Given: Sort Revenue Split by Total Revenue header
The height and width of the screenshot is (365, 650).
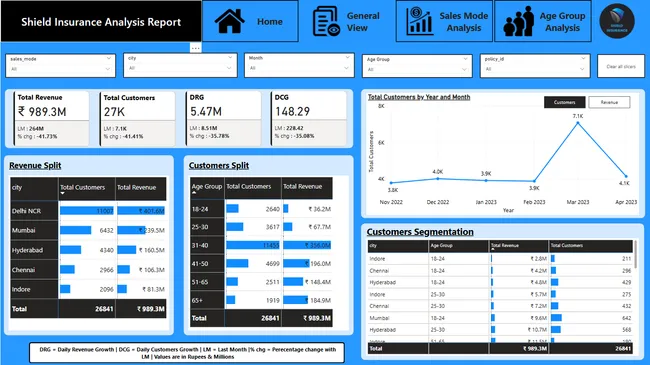Looking at the screenshot, I should click(x=141, y=188).
